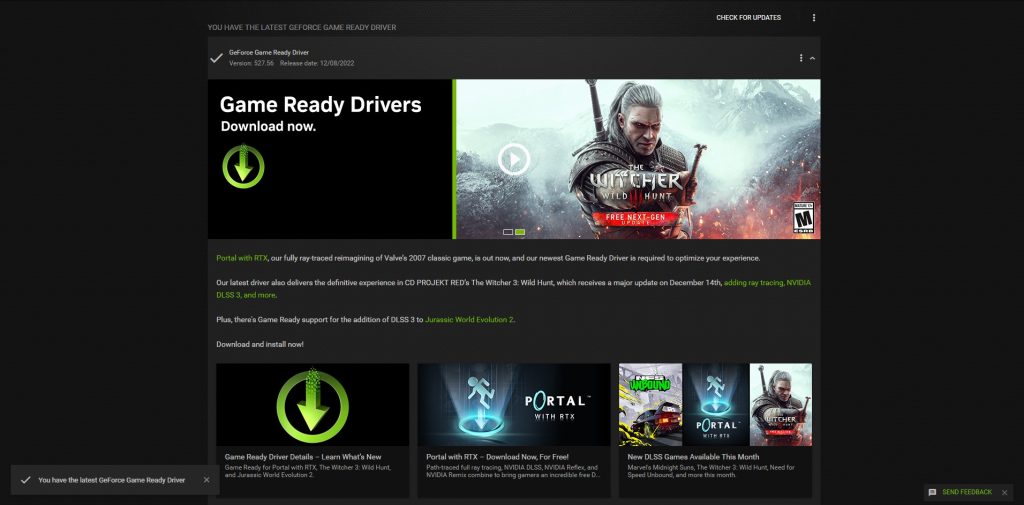Screen dimensions: 1024x505
Task: Click the Release date: 12/08/2022 text
Action: point(317,63)
